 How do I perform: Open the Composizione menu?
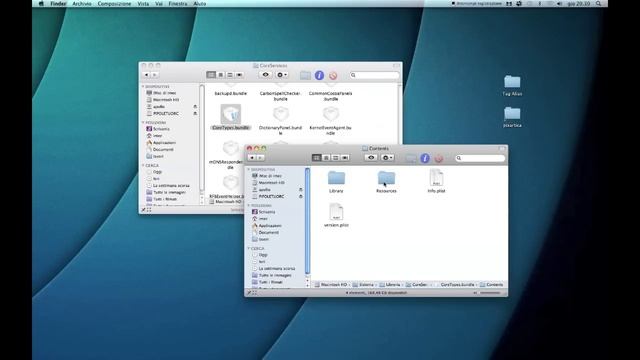114,4
